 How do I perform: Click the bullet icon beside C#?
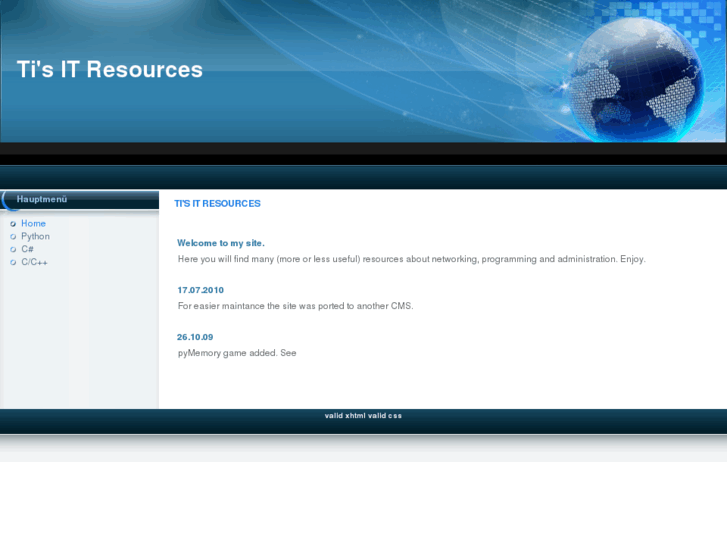click(13, 250)
